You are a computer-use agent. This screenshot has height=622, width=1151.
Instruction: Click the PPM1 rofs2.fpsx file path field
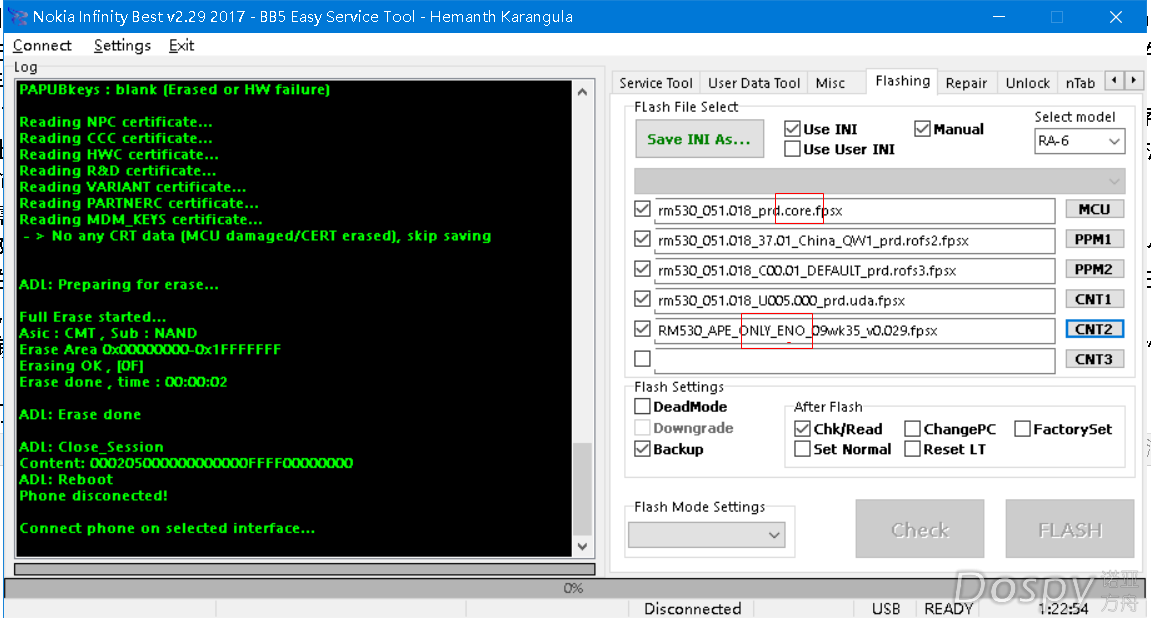point(854,240)
